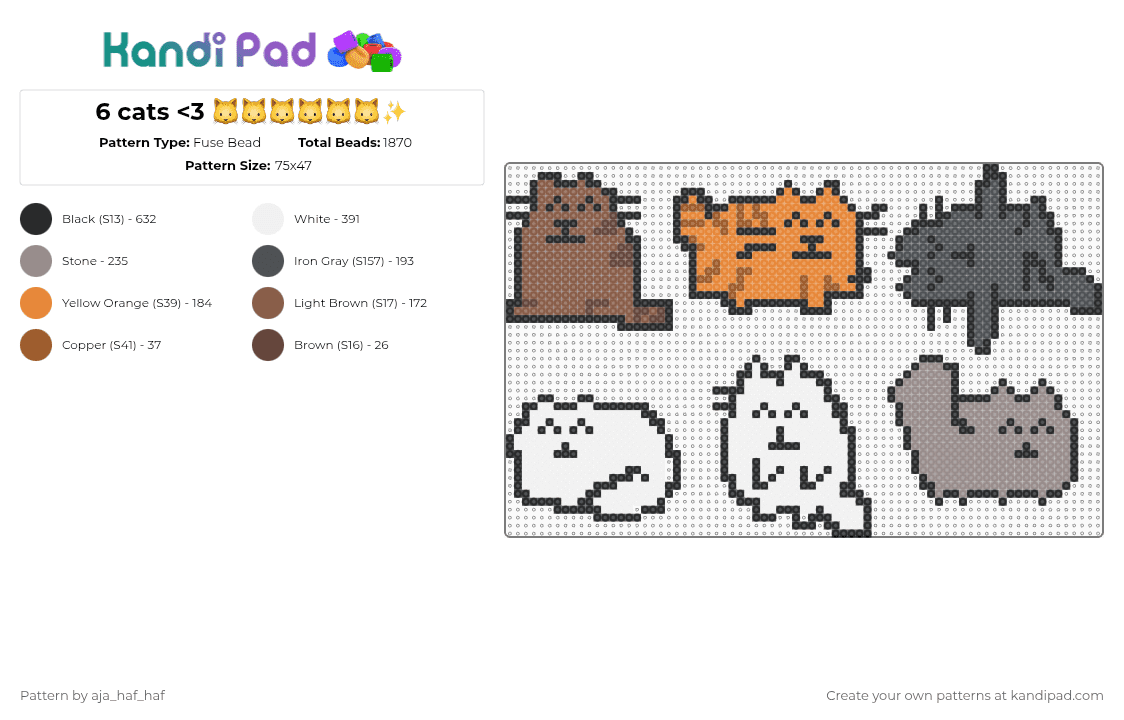Select the Iron Gray (S157) swatch

pos(268,261)
